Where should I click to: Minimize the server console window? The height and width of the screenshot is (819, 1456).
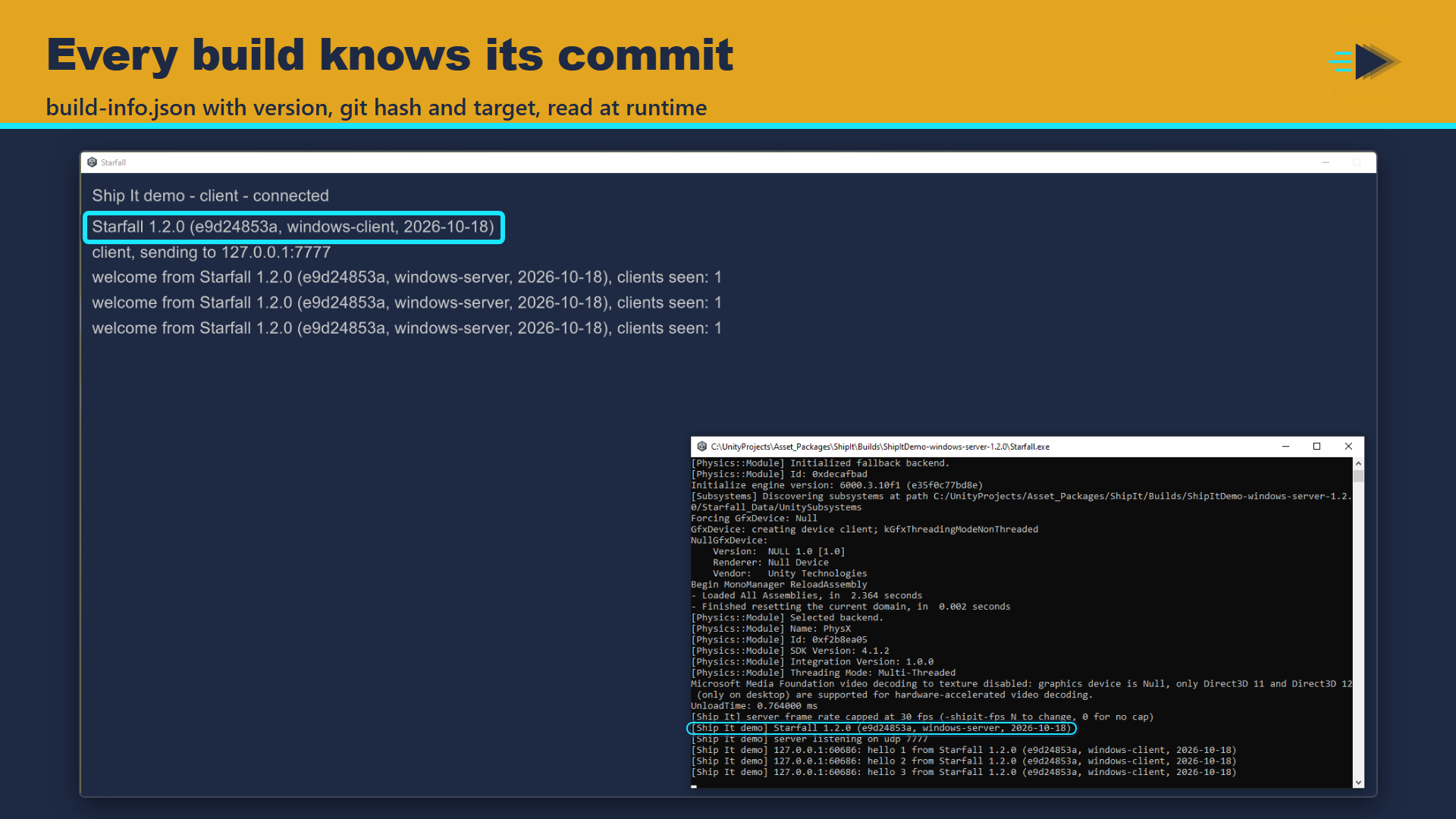(1285, 447)
